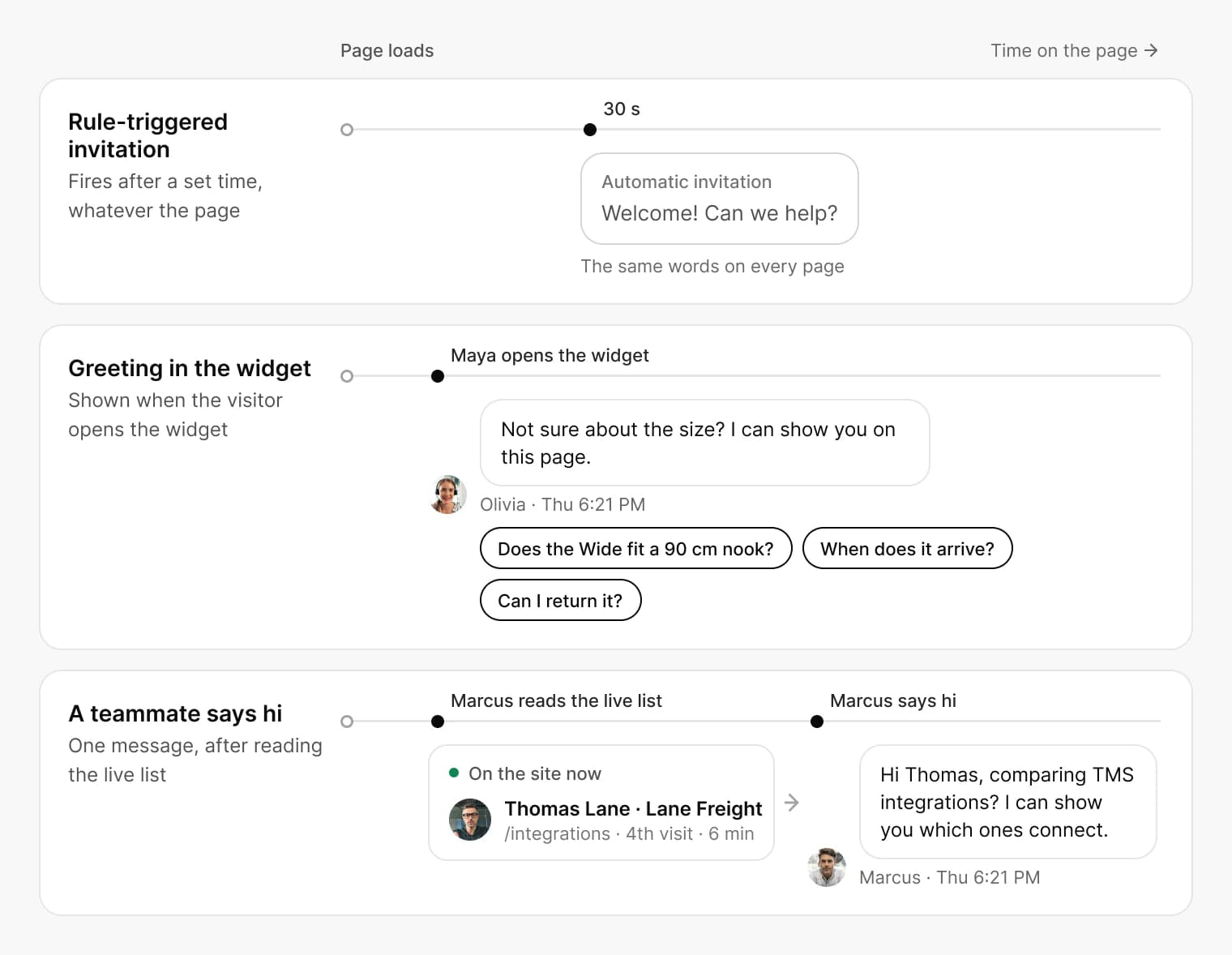Click the page-load start circle in teammate row

tap(347, 722)
